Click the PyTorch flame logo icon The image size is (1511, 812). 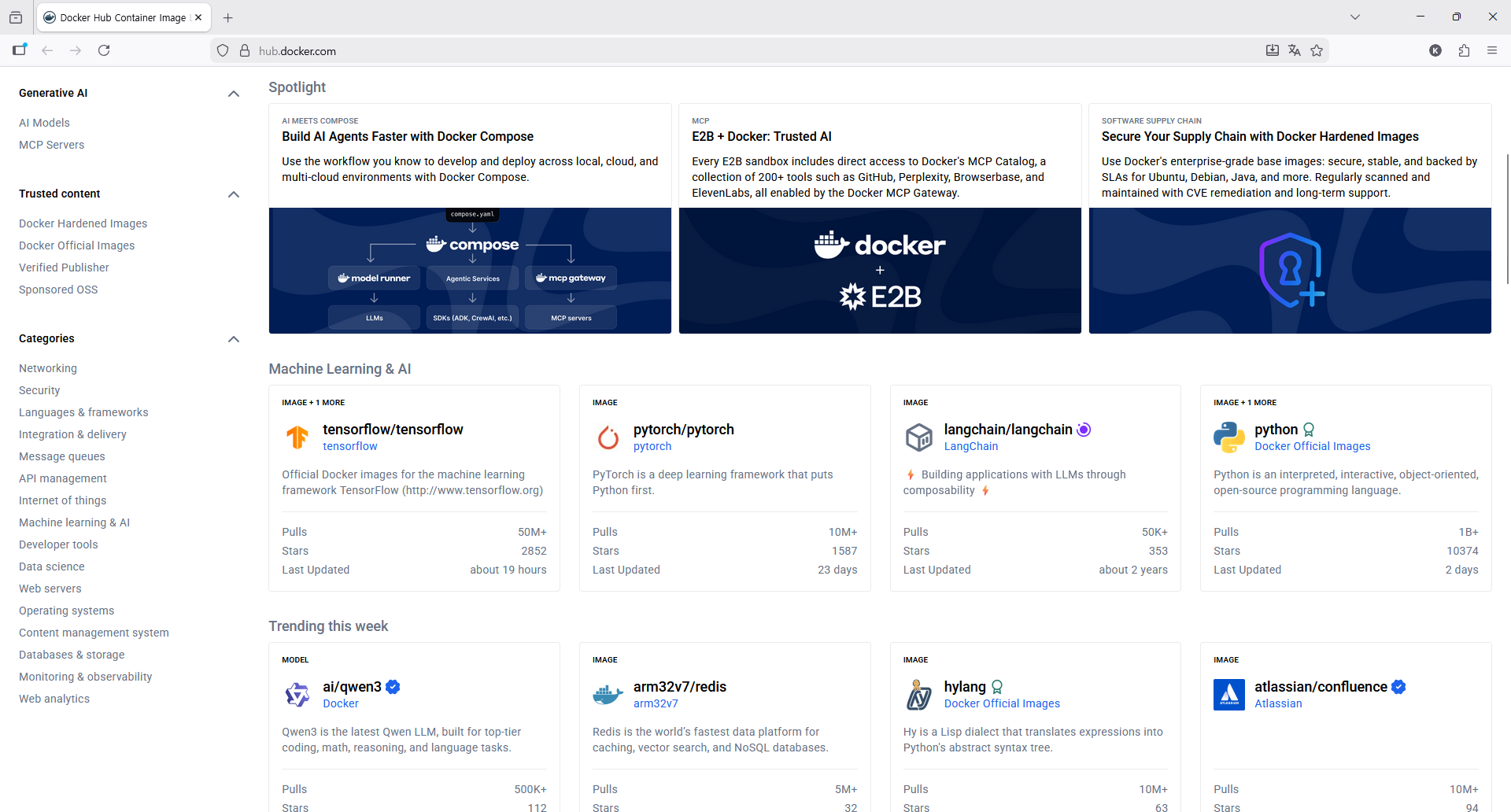608,437
